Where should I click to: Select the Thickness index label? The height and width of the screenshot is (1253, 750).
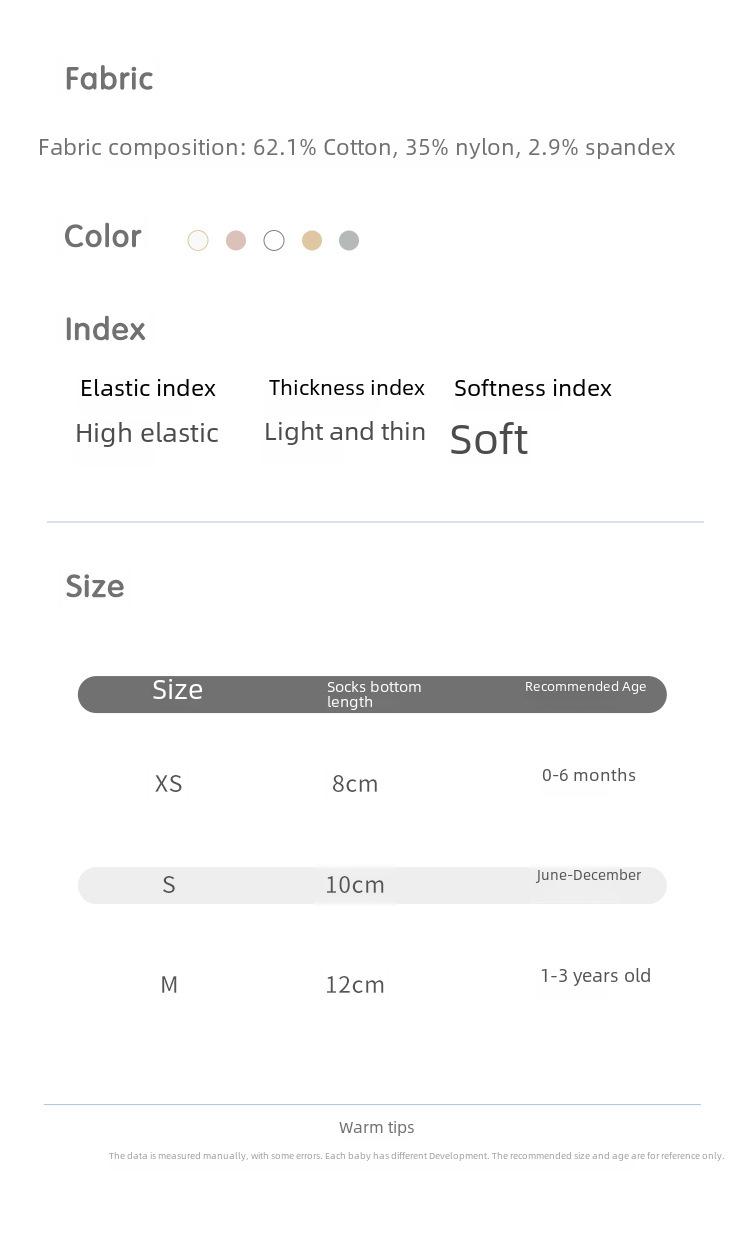(347, 387)
